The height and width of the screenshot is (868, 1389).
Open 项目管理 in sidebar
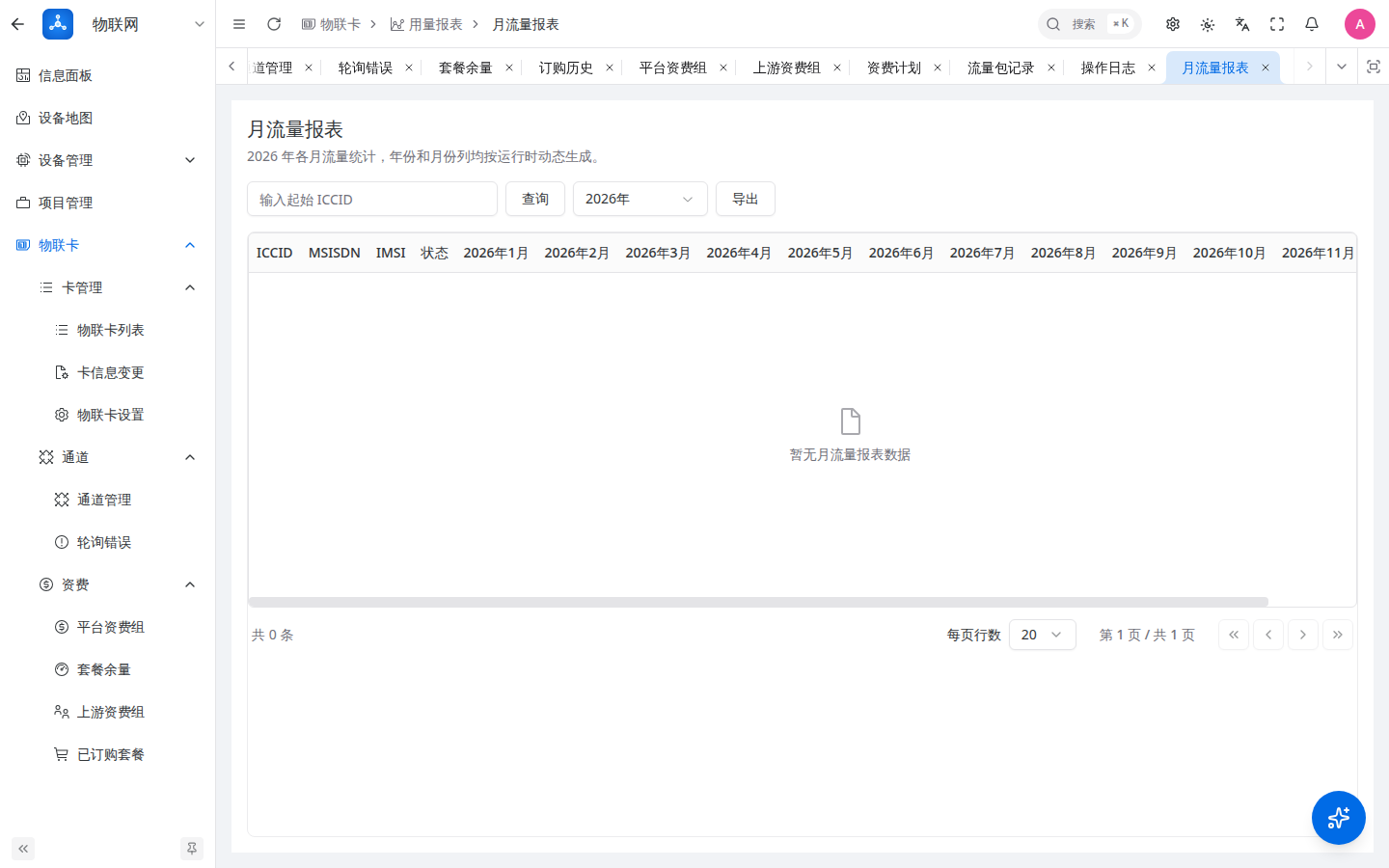tap(107, 203)
